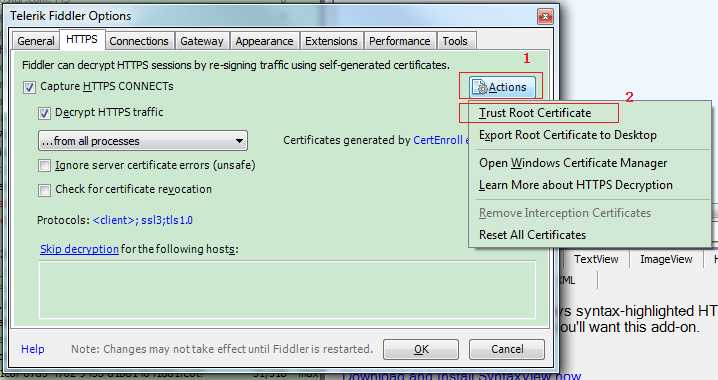The image size is (718, 380).
Task: Click the restart note text at dialog bottom
Action: (222, 349)
